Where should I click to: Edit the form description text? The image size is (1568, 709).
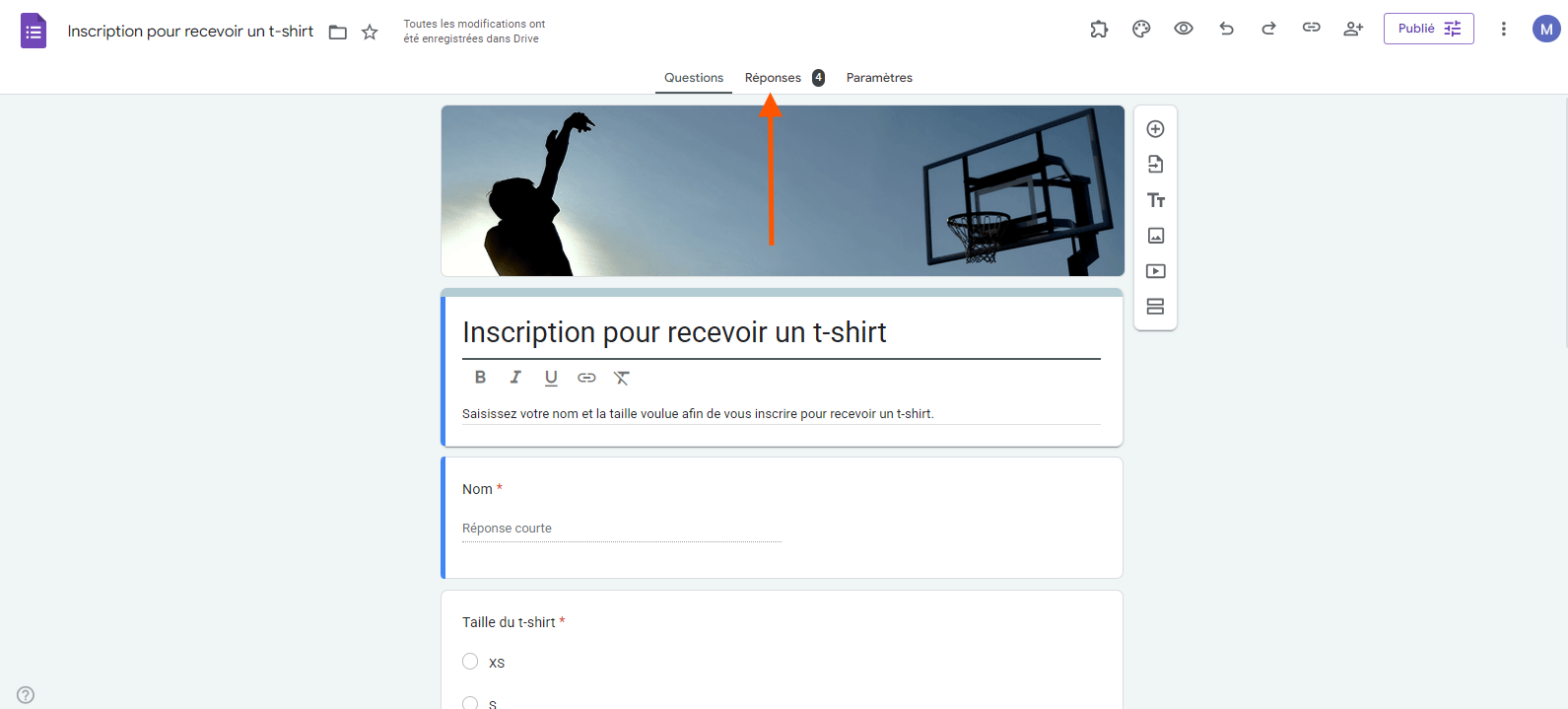tap(781, 414)
